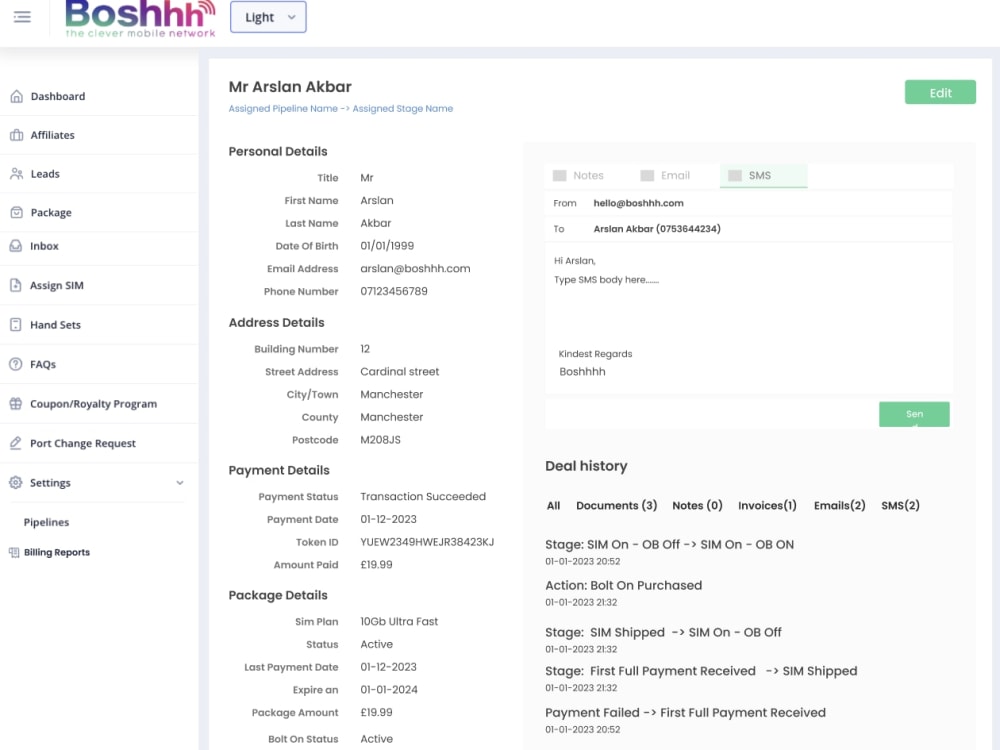Click the Affiliates briefcase icon
1000x750 pixels.
pyautogui.click(x=17, y=135)
